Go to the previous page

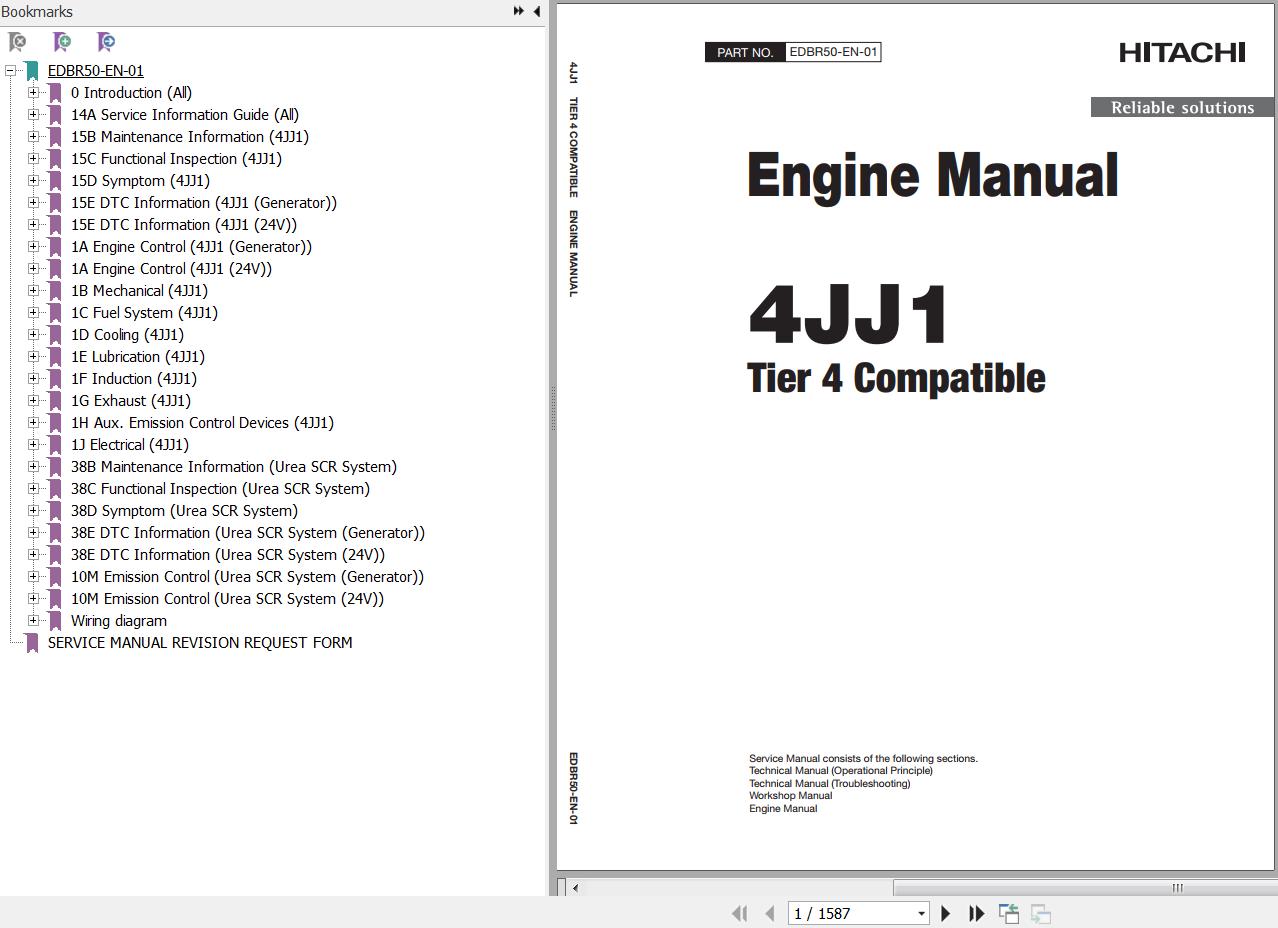tap(770, 913)
